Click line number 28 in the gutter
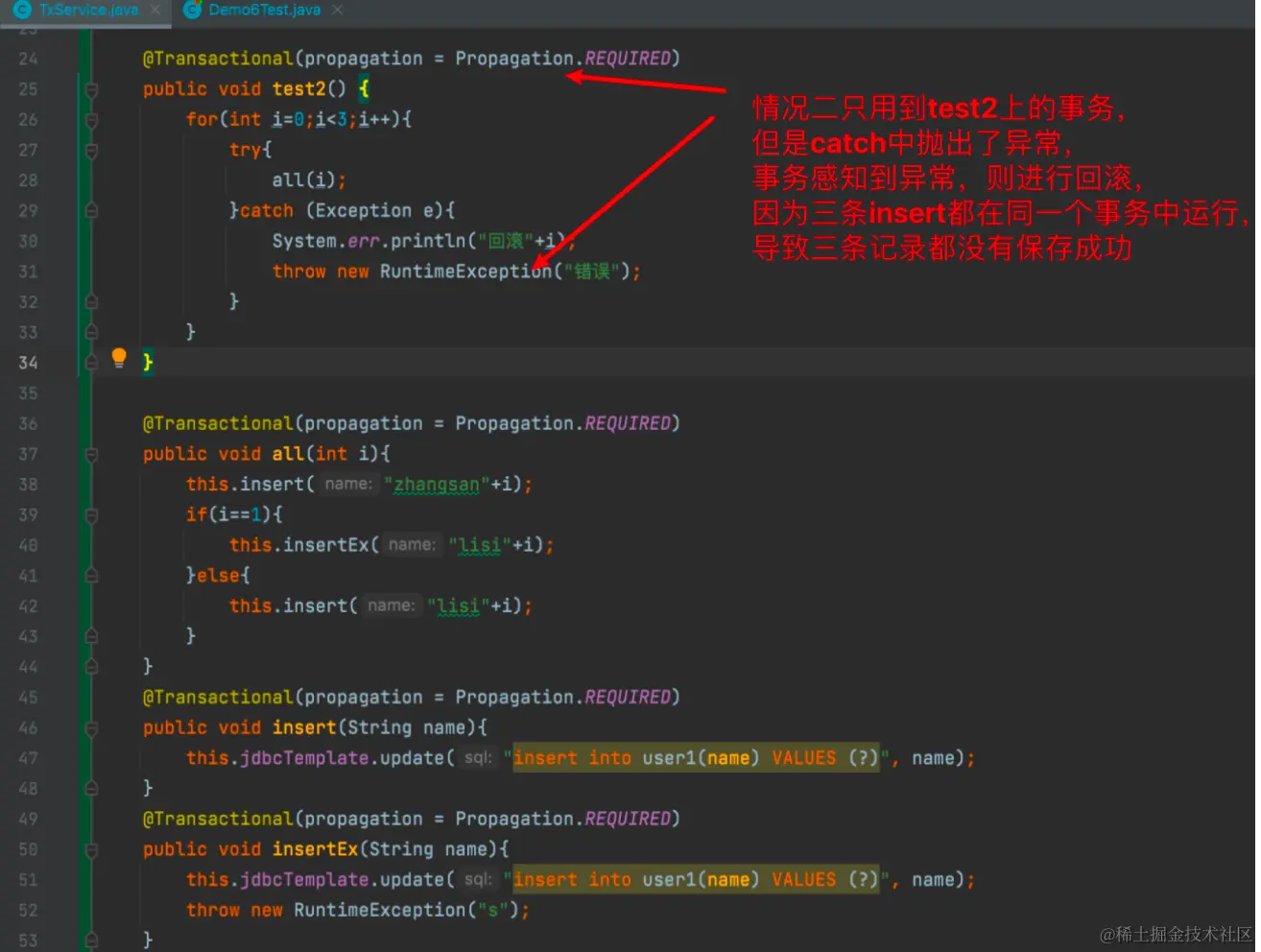 coord(28,180)
